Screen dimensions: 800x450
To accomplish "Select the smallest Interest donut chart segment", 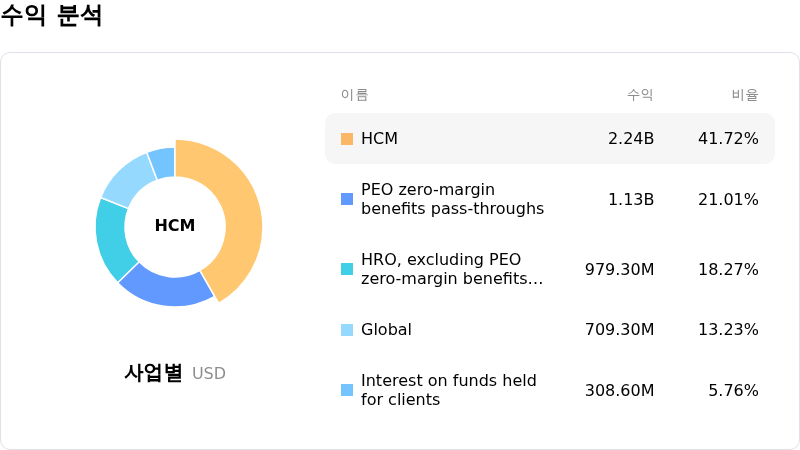I will tap(162, 163).
